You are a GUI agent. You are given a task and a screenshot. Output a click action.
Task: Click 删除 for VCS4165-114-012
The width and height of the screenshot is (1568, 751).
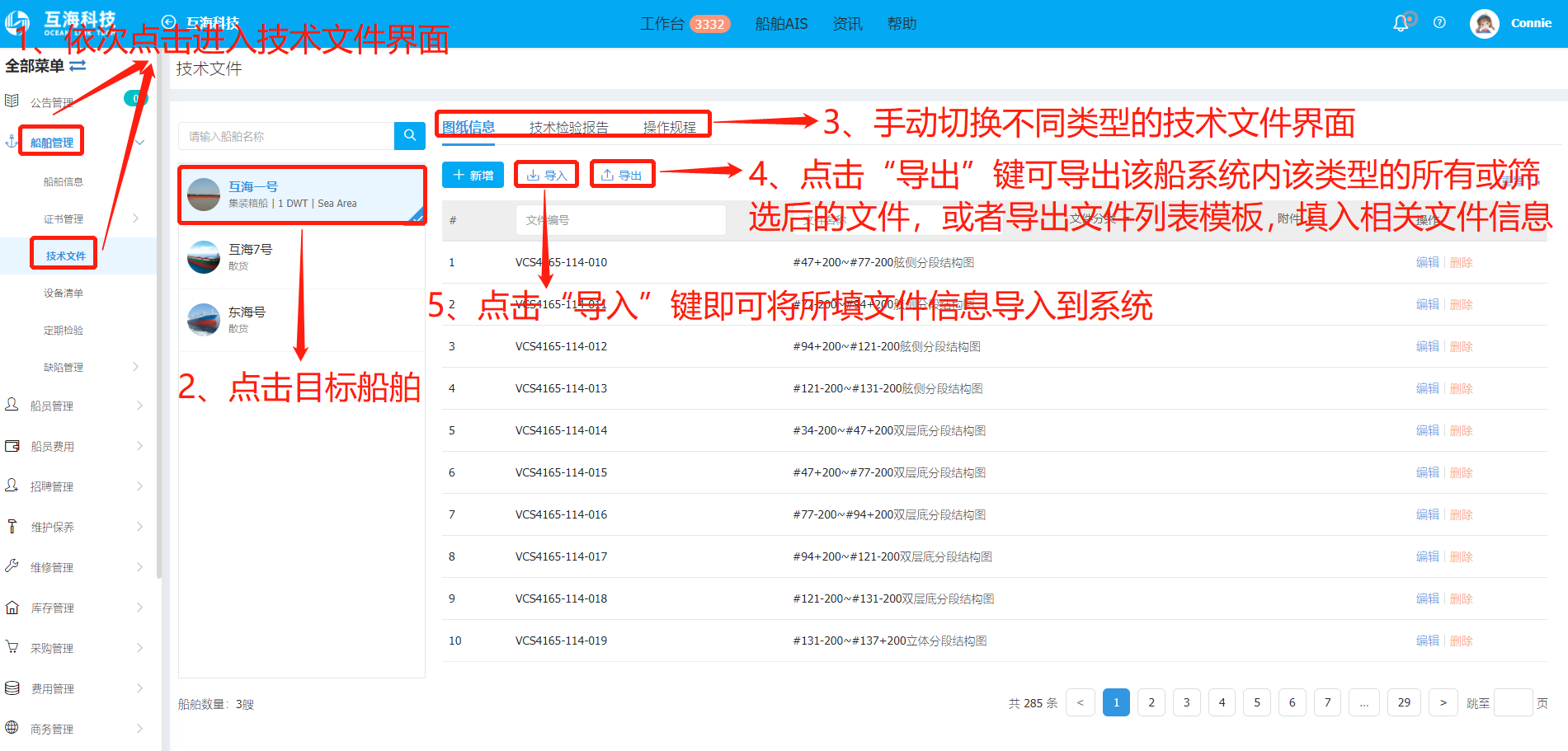tap(1462, 346)
